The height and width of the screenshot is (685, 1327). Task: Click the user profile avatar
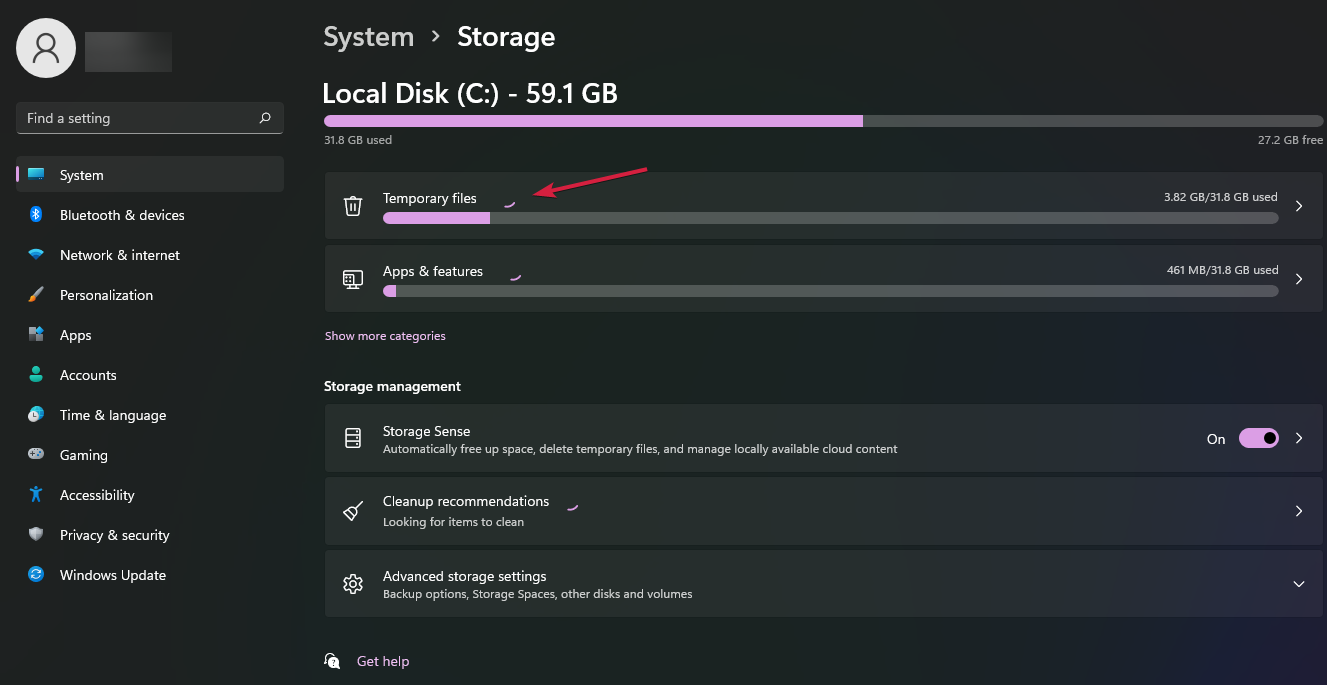(46, 48)
